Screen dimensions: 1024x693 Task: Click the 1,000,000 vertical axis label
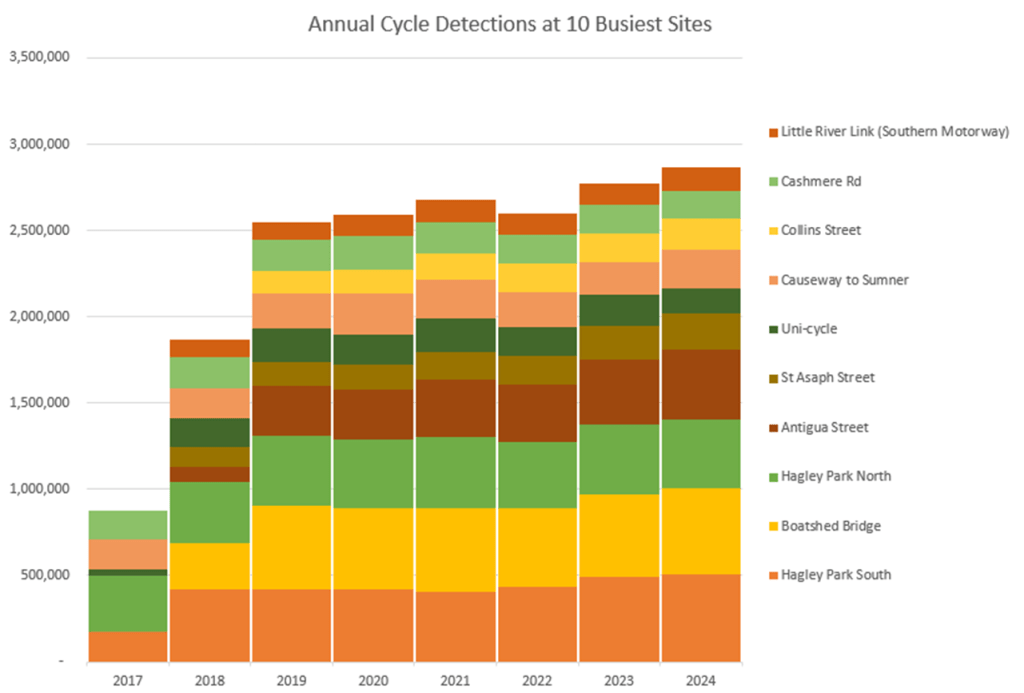(38, 489)
